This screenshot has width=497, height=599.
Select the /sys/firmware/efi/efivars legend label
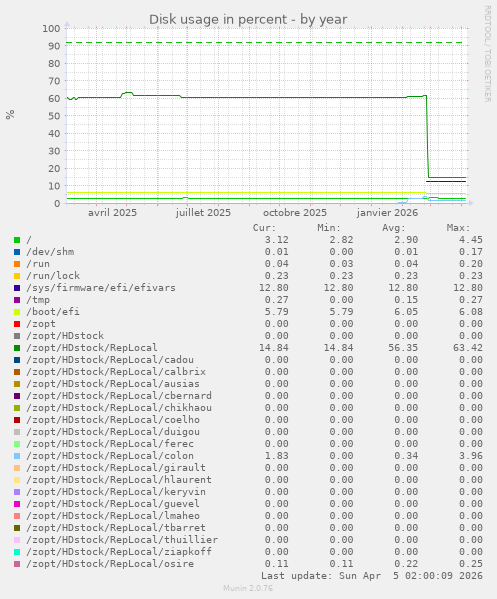(101, 288)
